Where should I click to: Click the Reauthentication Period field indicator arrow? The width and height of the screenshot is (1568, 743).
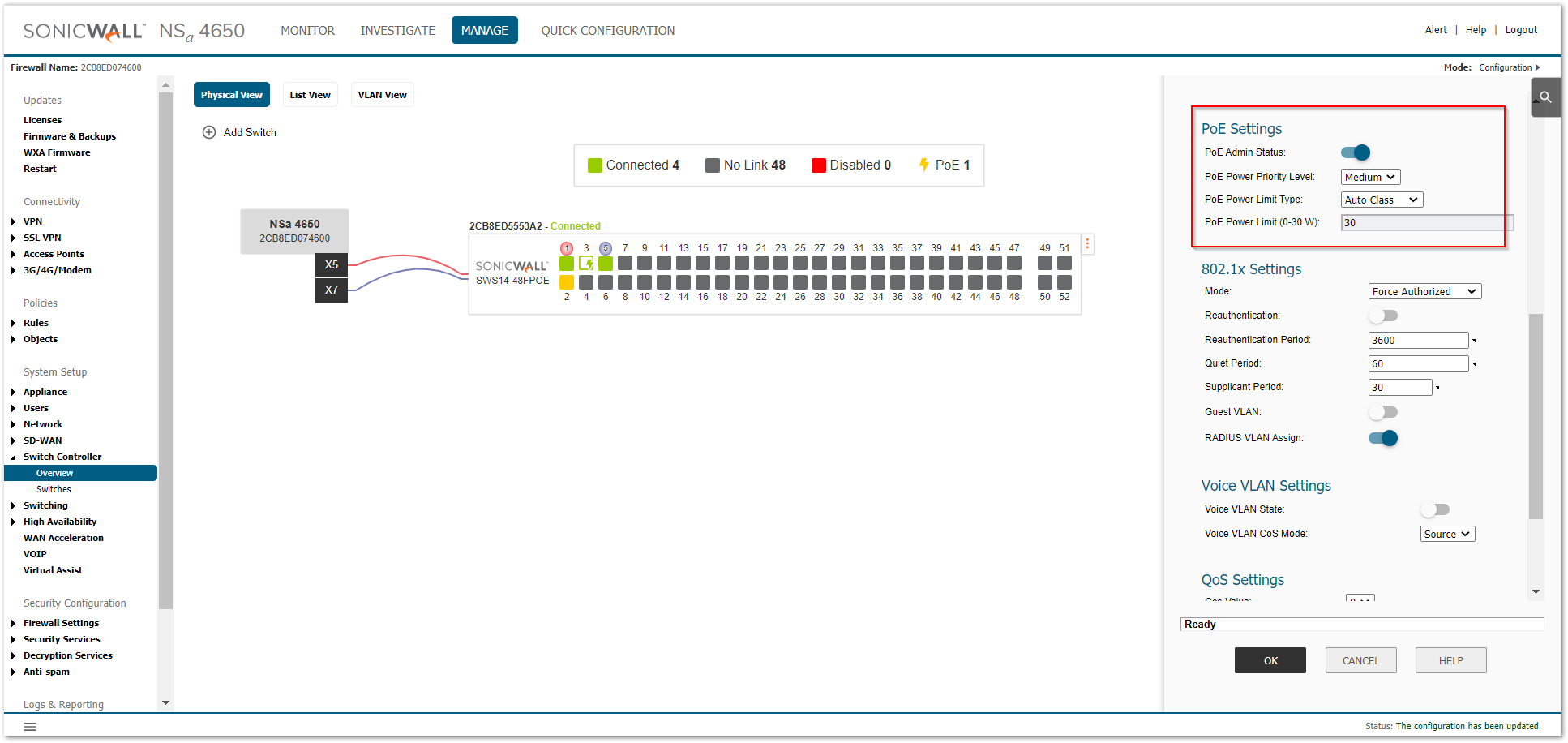[x=1474, y=341]
